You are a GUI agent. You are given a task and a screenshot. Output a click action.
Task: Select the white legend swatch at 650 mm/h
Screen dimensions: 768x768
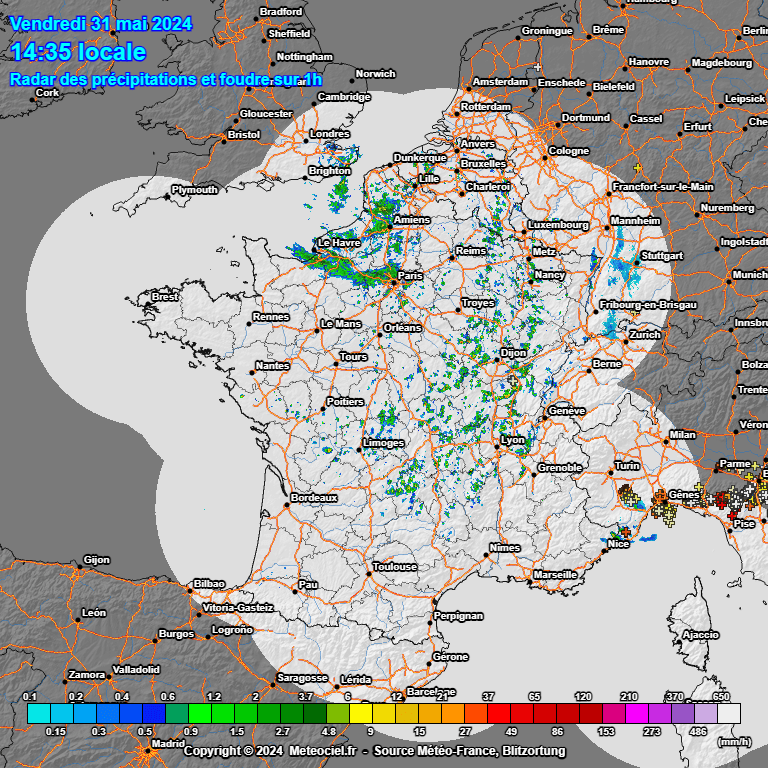[x=730, y=713]
